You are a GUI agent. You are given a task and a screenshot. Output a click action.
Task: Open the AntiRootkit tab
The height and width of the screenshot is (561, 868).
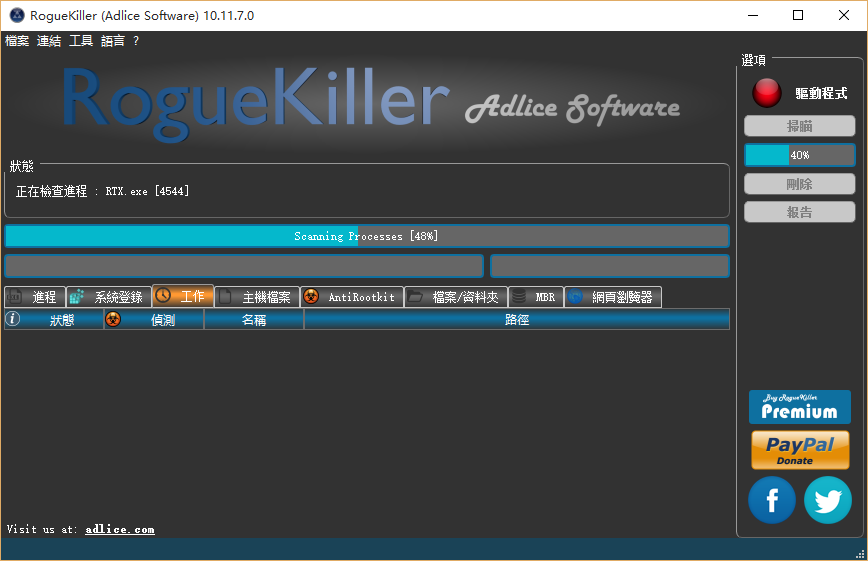coord(352,297)
